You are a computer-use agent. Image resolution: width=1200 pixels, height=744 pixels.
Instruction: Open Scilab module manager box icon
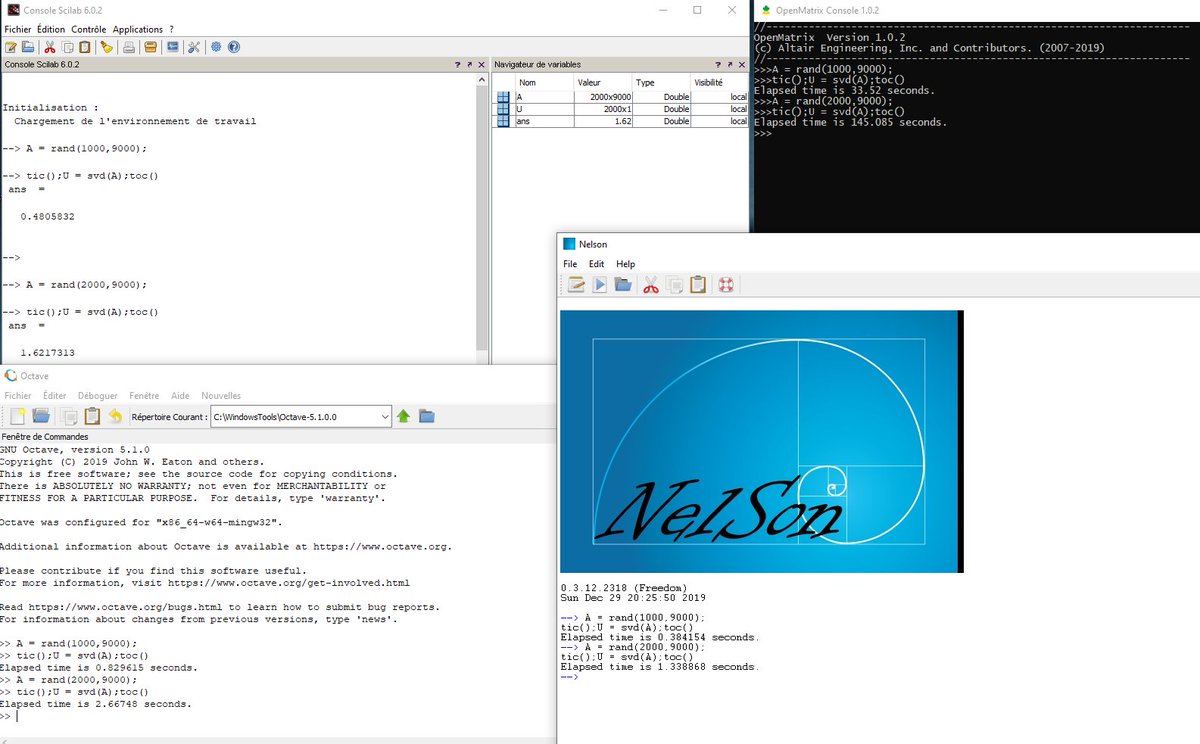tap(150, 47)
